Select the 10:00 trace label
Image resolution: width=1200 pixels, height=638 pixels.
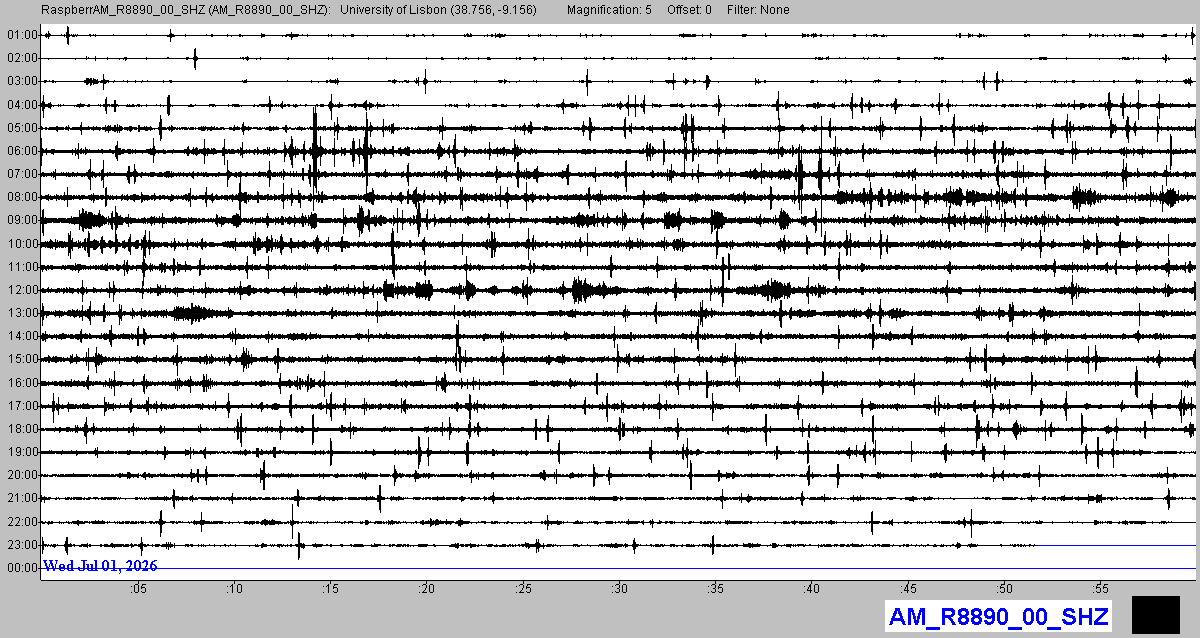tap(22, 244)
